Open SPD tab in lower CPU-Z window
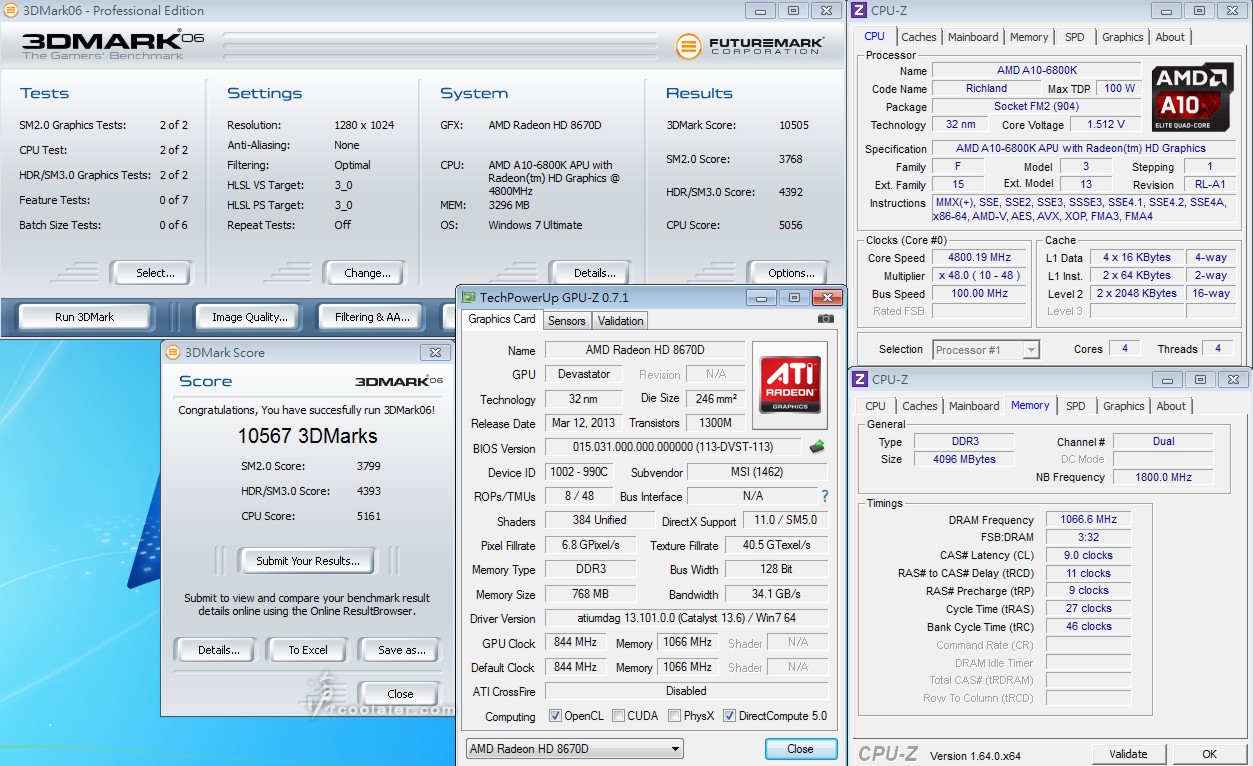This screenshot has width=1253, height=766. click(x=1075, y=406)
